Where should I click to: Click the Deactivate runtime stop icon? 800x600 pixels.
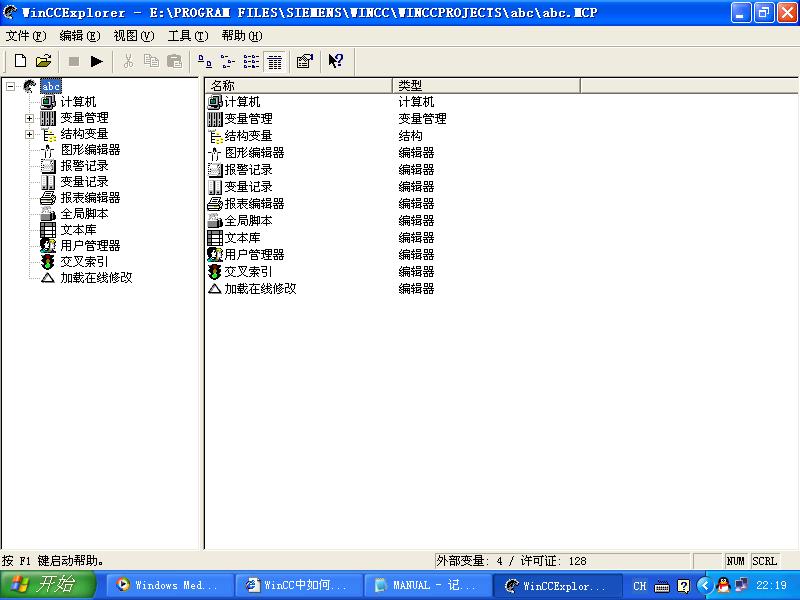point(74,61)
